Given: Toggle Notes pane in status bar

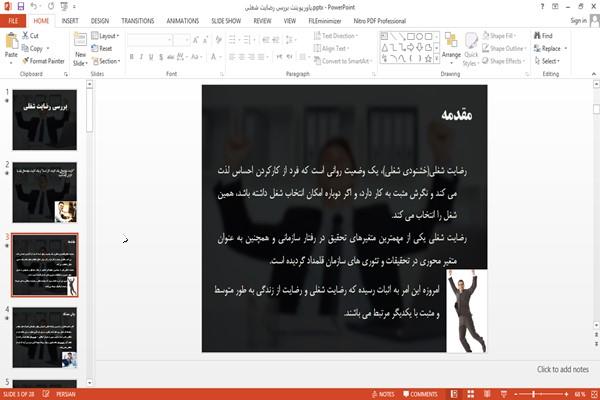Looking at the screenshot, I should pyautogui.click(x=383, y=394).
